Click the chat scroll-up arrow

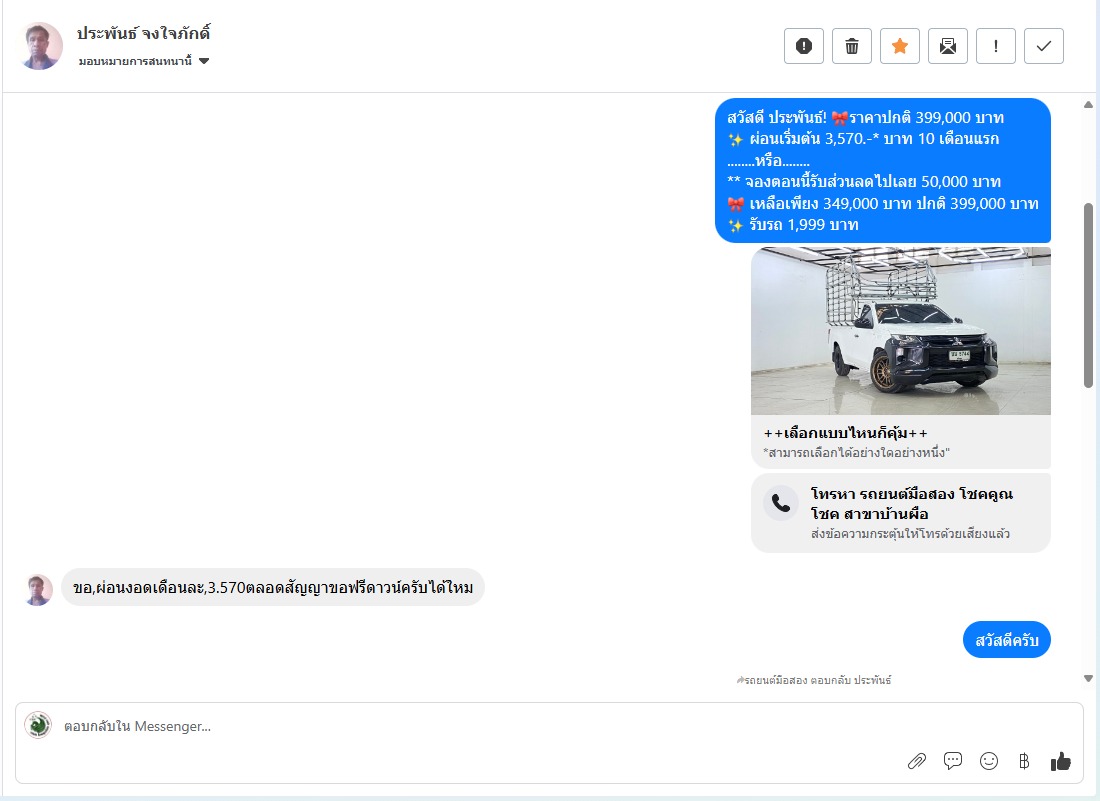pyautogui.click(x=1088, y=105)
